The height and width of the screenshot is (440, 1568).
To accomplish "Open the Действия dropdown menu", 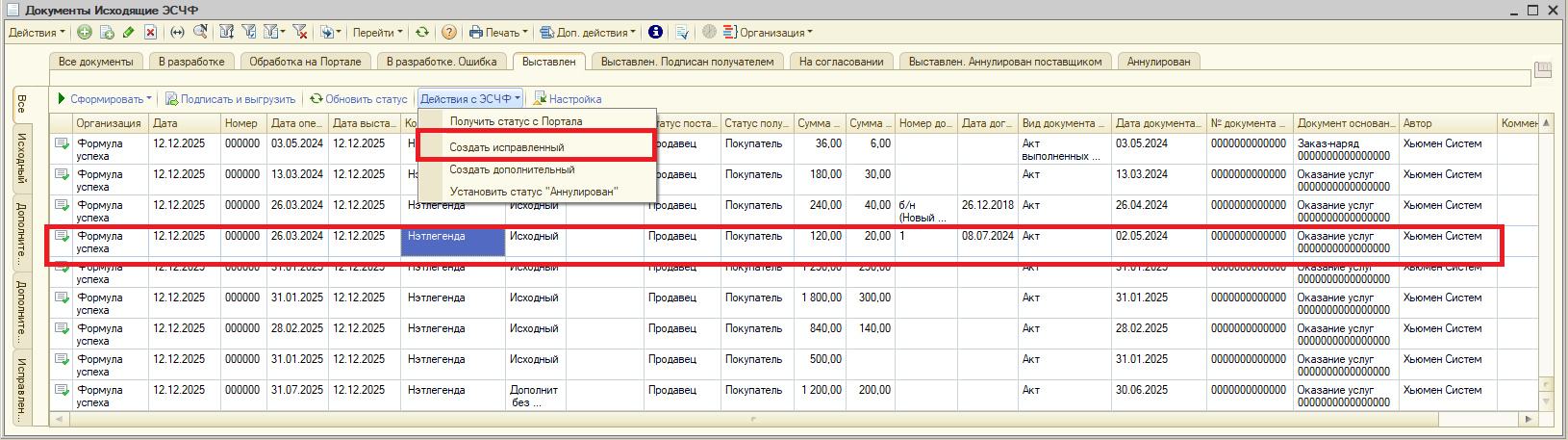I will (x=37, y=32).
